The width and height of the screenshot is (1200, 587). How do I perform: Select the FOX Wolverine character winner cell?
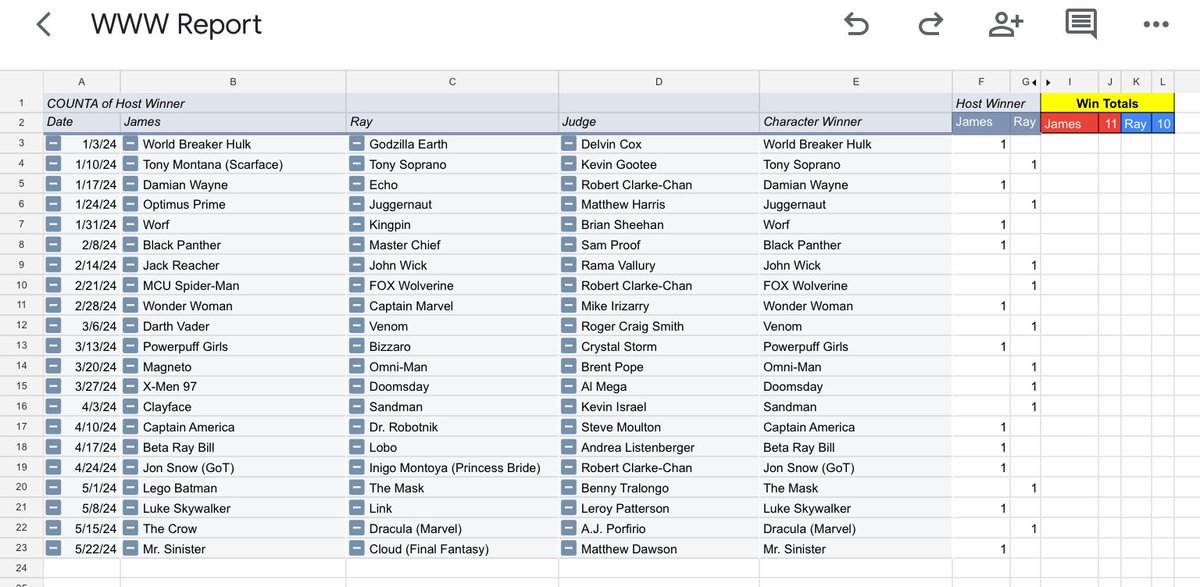(856, 285)
